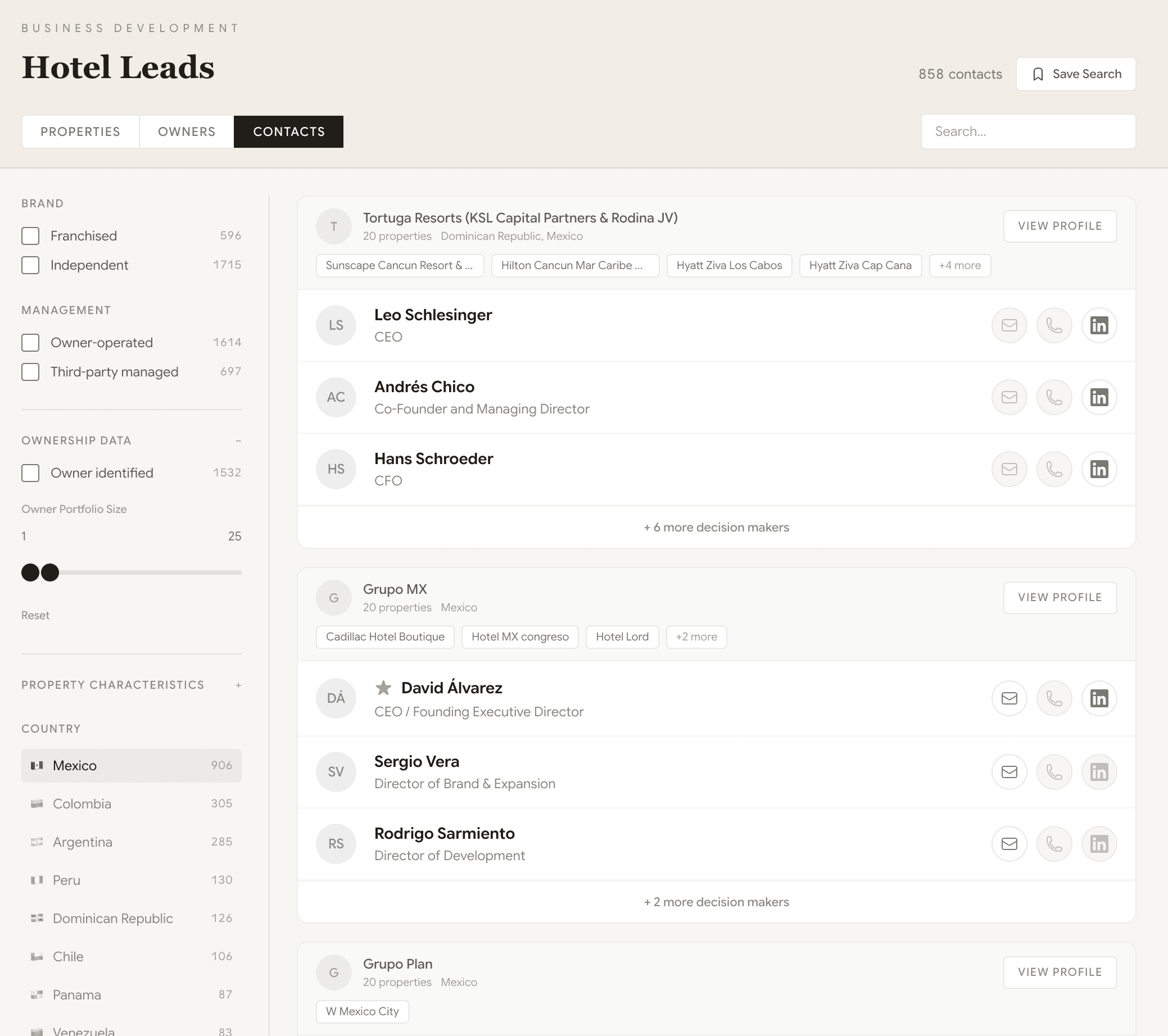Click the phone icon for Sergio Vera
The height and width of the screenshot is (1036, 1168).
1054,772
